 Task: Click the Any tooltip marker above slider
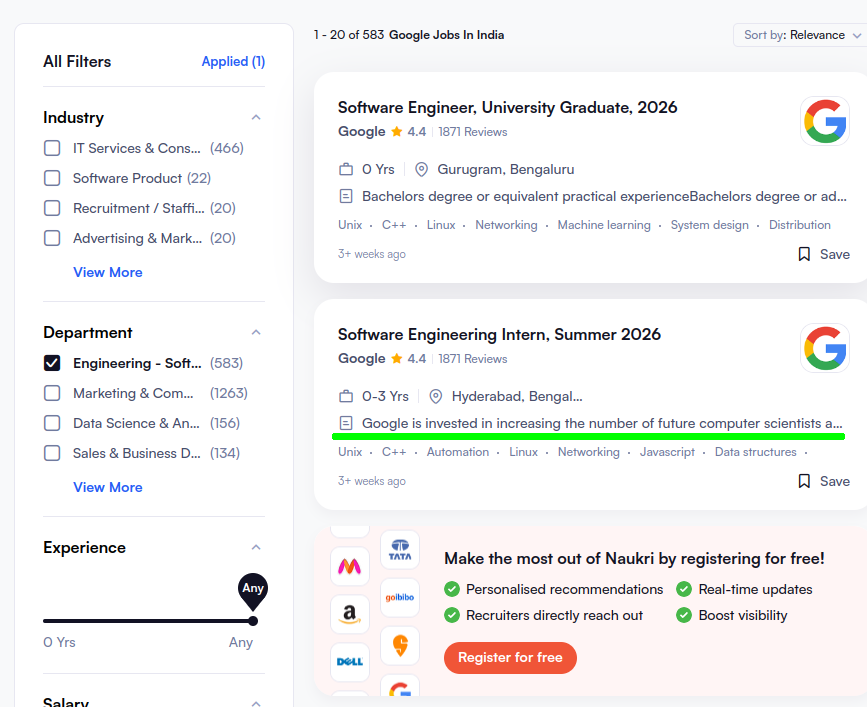pos(253,590)
